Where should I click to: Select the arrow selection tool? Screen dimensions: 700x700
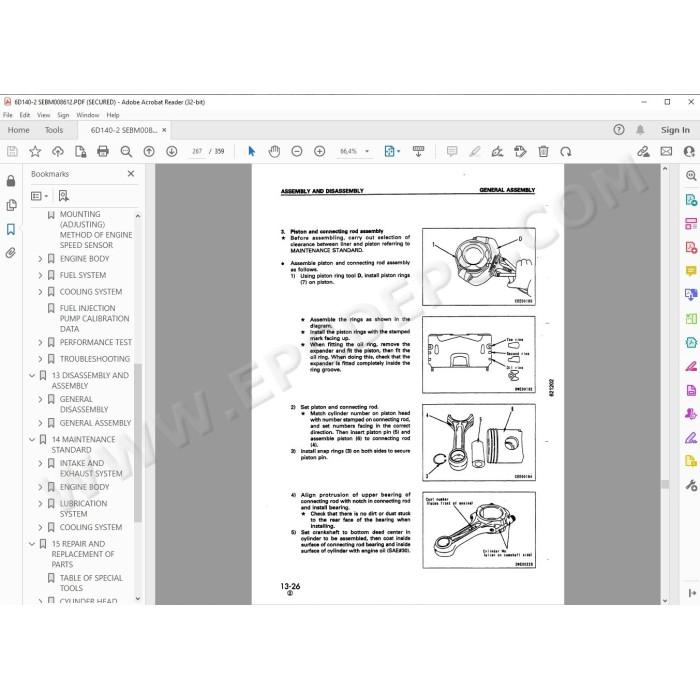click(x=251, y=152)
